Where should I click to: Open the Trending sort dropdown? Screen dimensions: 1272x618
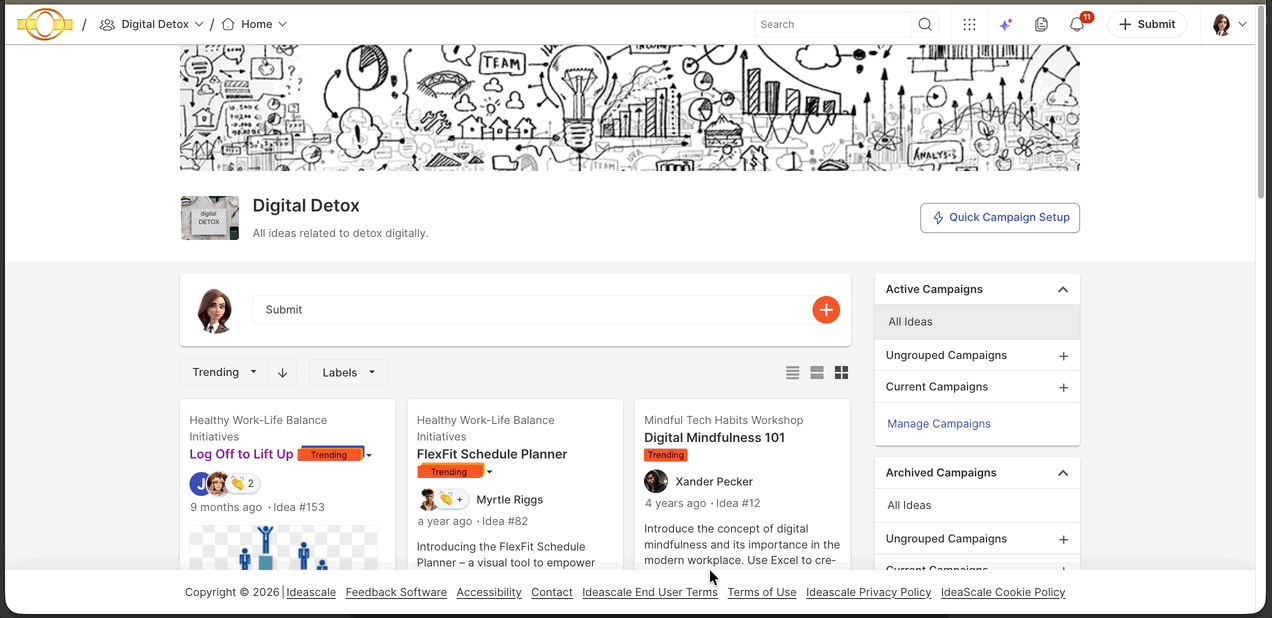(x=224, y=373)
